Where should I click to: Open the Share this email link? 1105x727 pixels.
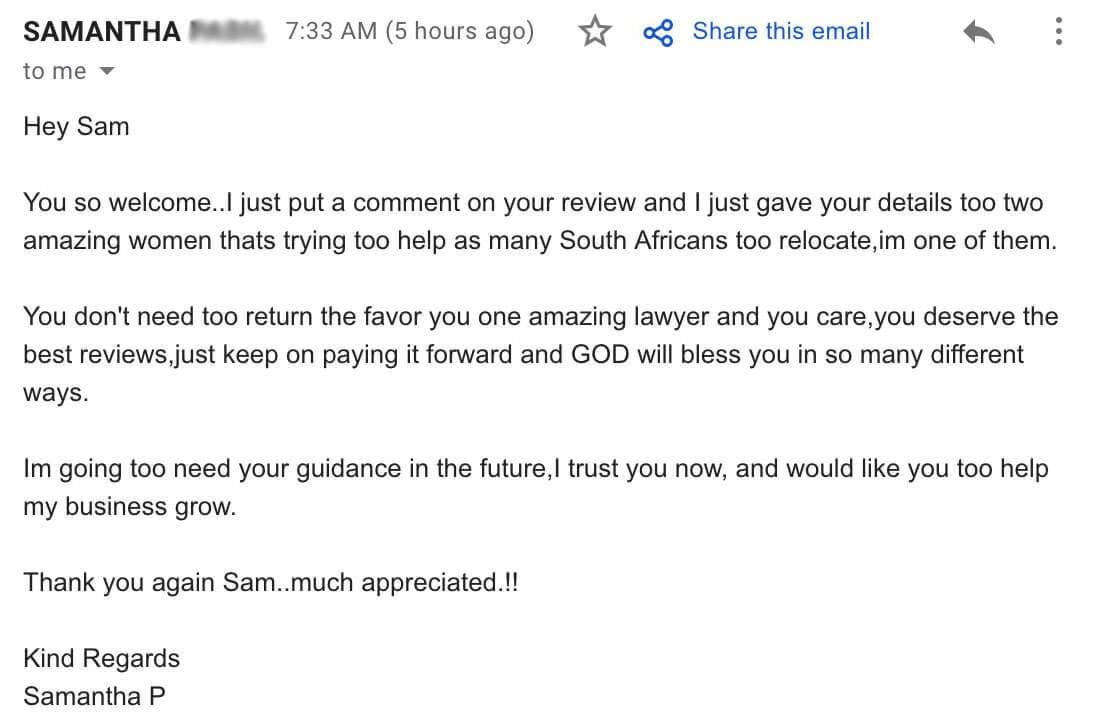(x=781, y=31)
